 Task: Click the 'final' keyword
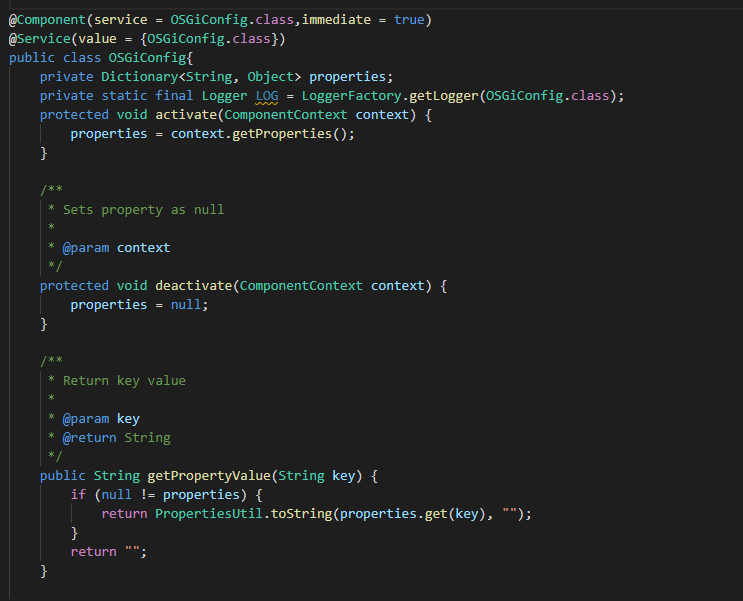[174, 96]
